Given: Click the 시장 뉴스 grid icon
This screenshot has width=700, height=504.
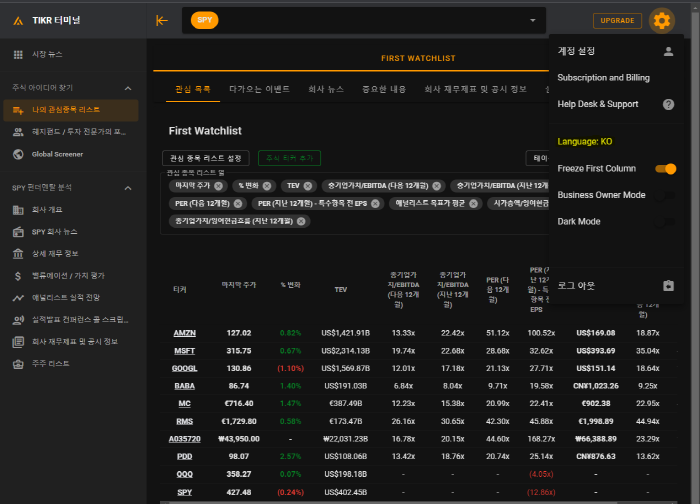Looking at the screenshot, I should 18,54.
